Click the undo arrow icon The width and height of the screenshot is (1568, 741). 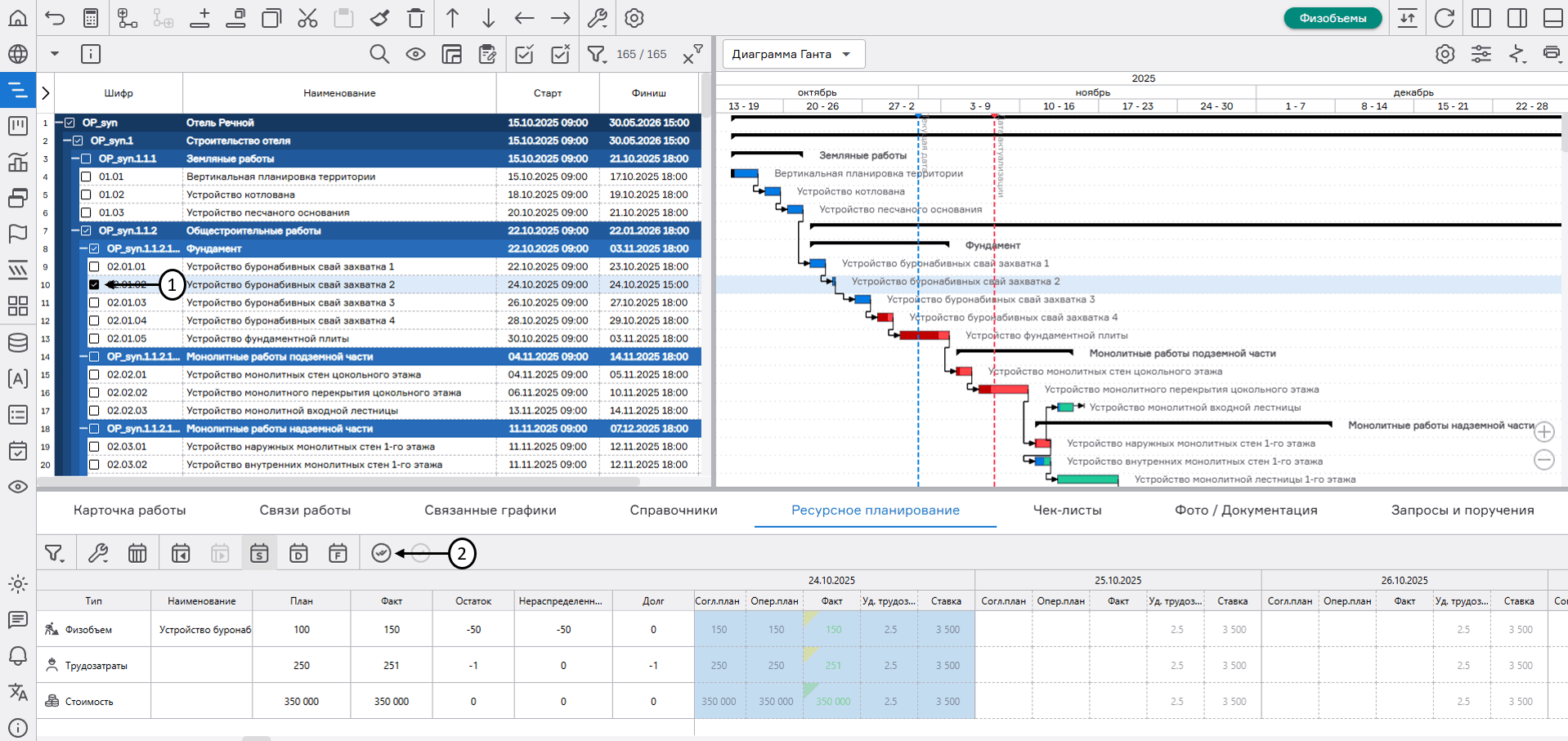tap(55, 18)
